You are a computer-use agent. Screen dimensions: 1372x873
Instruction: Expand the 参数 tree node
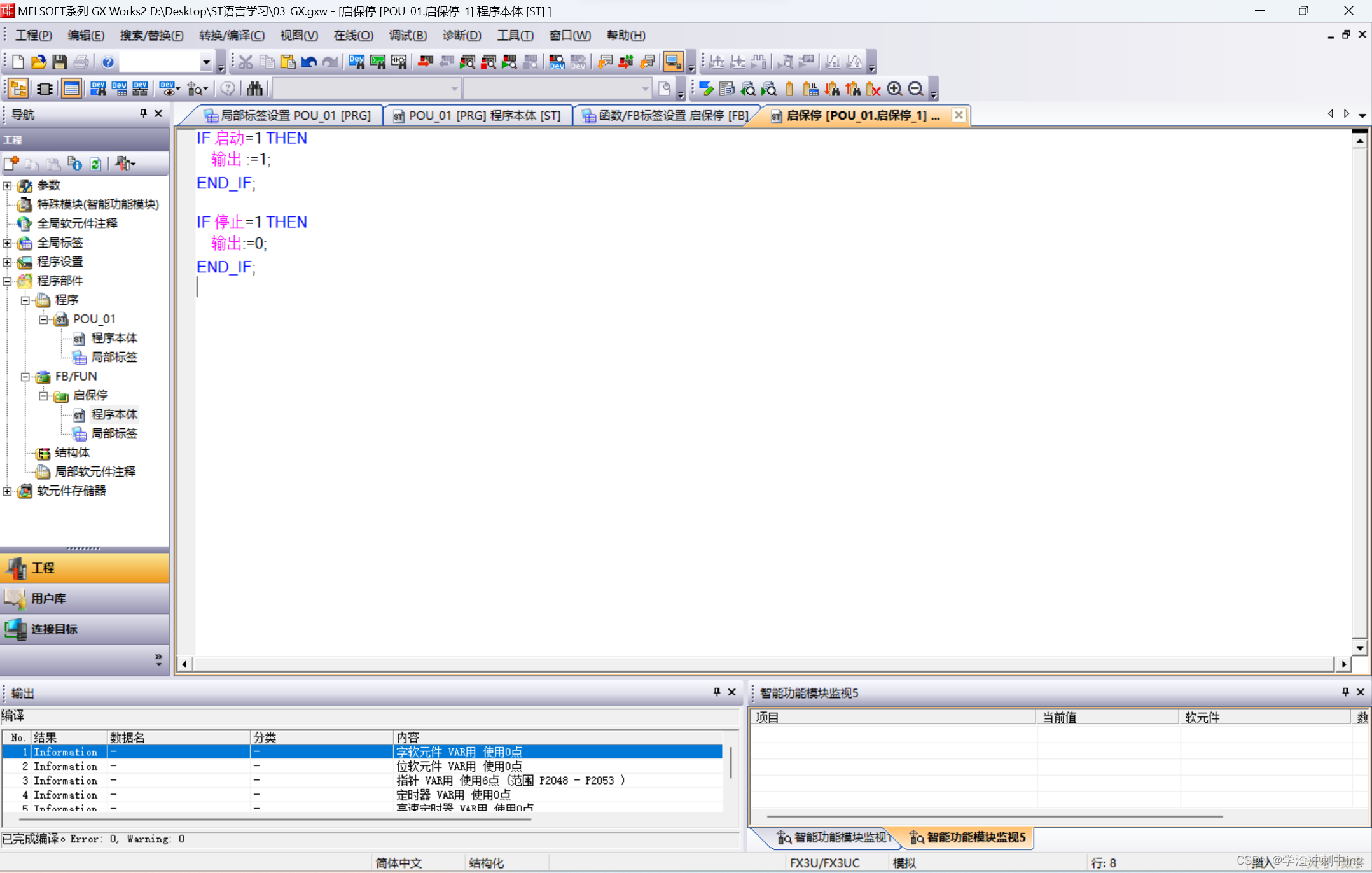7,185
